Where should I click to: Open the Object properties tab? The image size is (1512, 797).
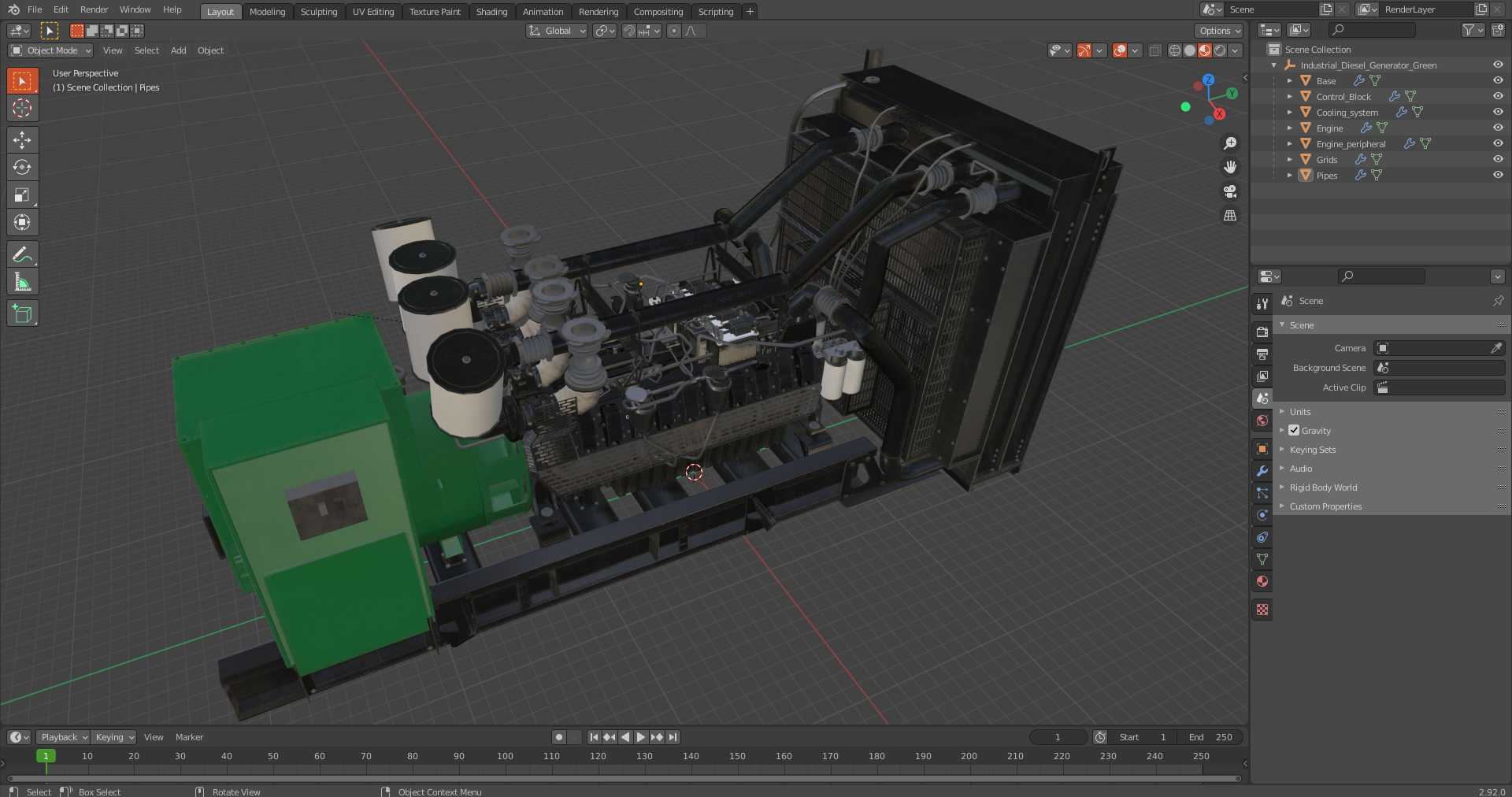tap(1262, 449)
